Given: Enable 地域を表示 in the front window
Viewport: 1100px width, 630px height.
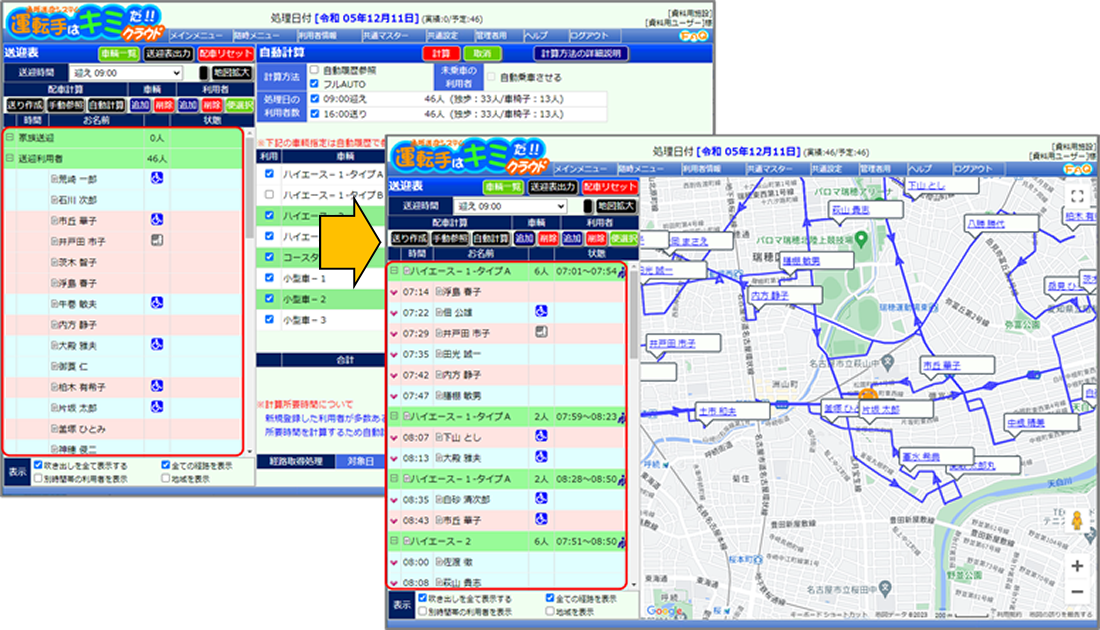Looking at the screenshot, I should point(549,612).
